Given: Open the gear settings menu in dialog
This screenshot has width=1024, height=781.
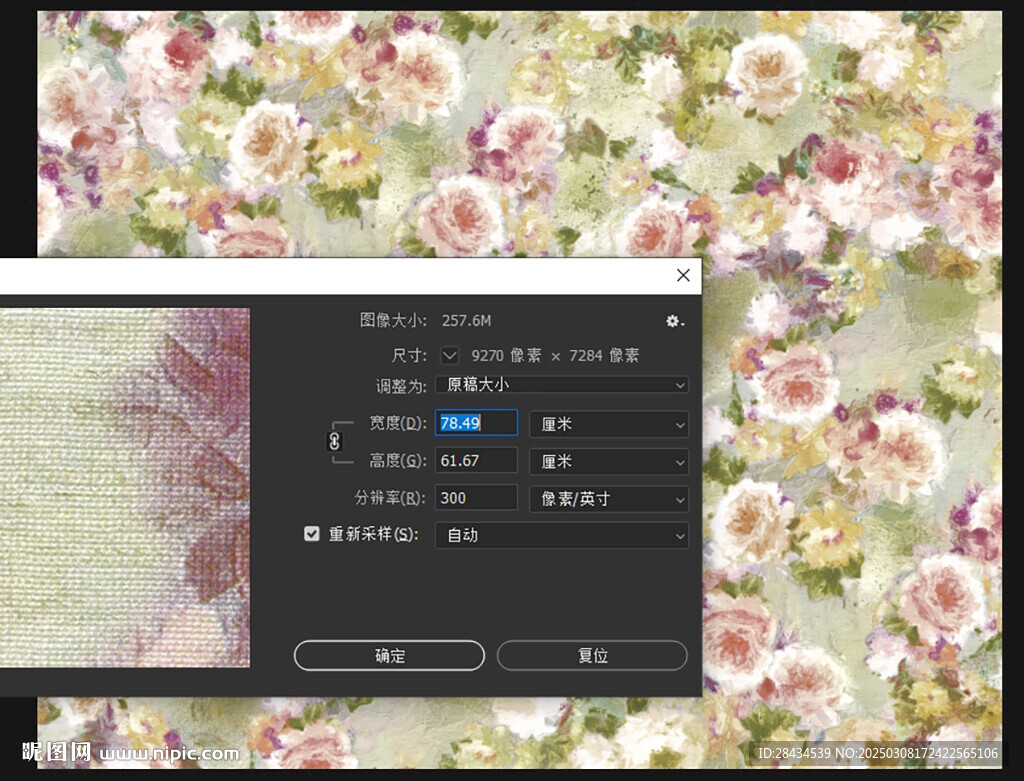Looking at the screenshot, I should pos(674,321).
